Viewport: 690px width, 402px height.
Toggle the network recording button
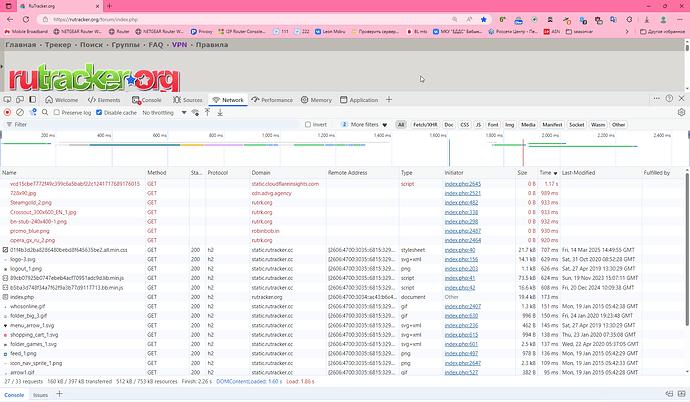(7, 113)
